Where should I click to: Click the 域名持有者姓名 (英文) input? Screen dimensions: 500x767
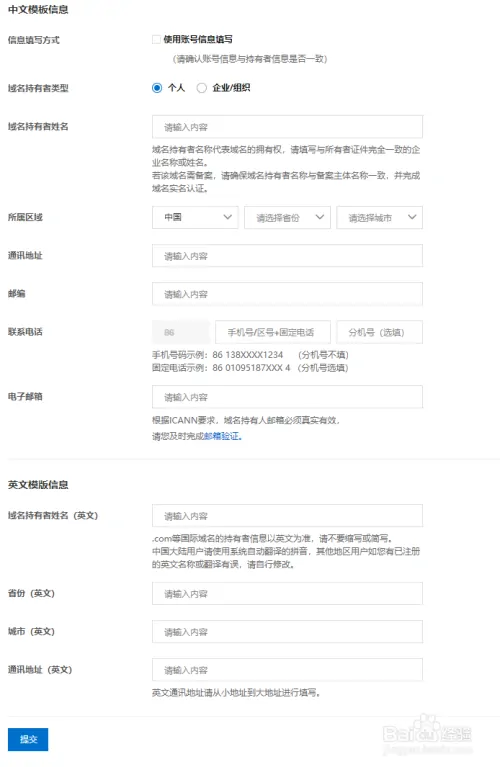pos(287,516)
